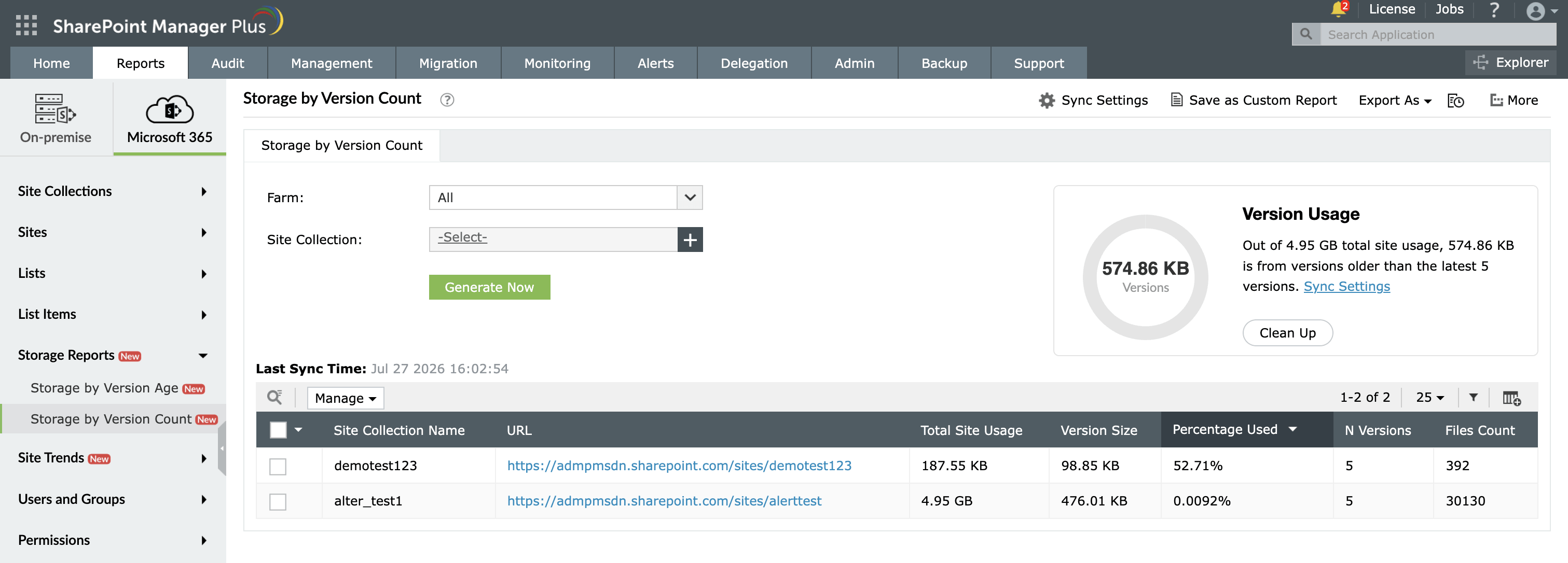Open Admin tab

point(855,63)
